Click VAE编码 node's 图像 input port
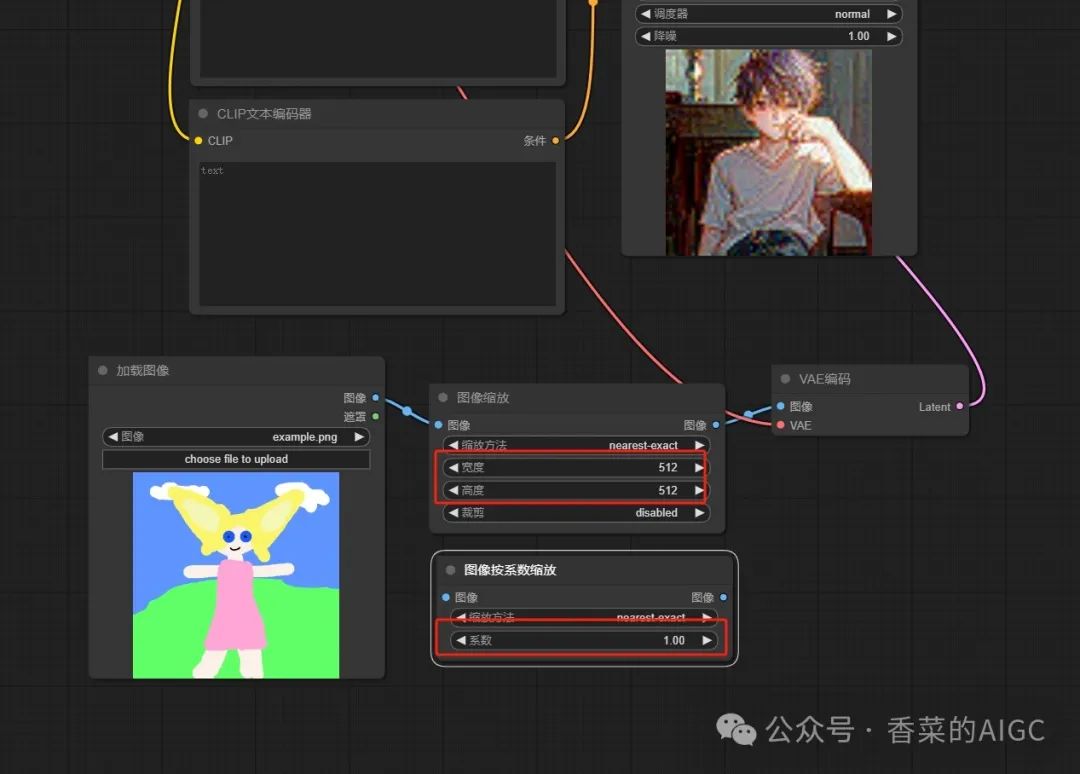1080x774 pixels. click(780, 406)
